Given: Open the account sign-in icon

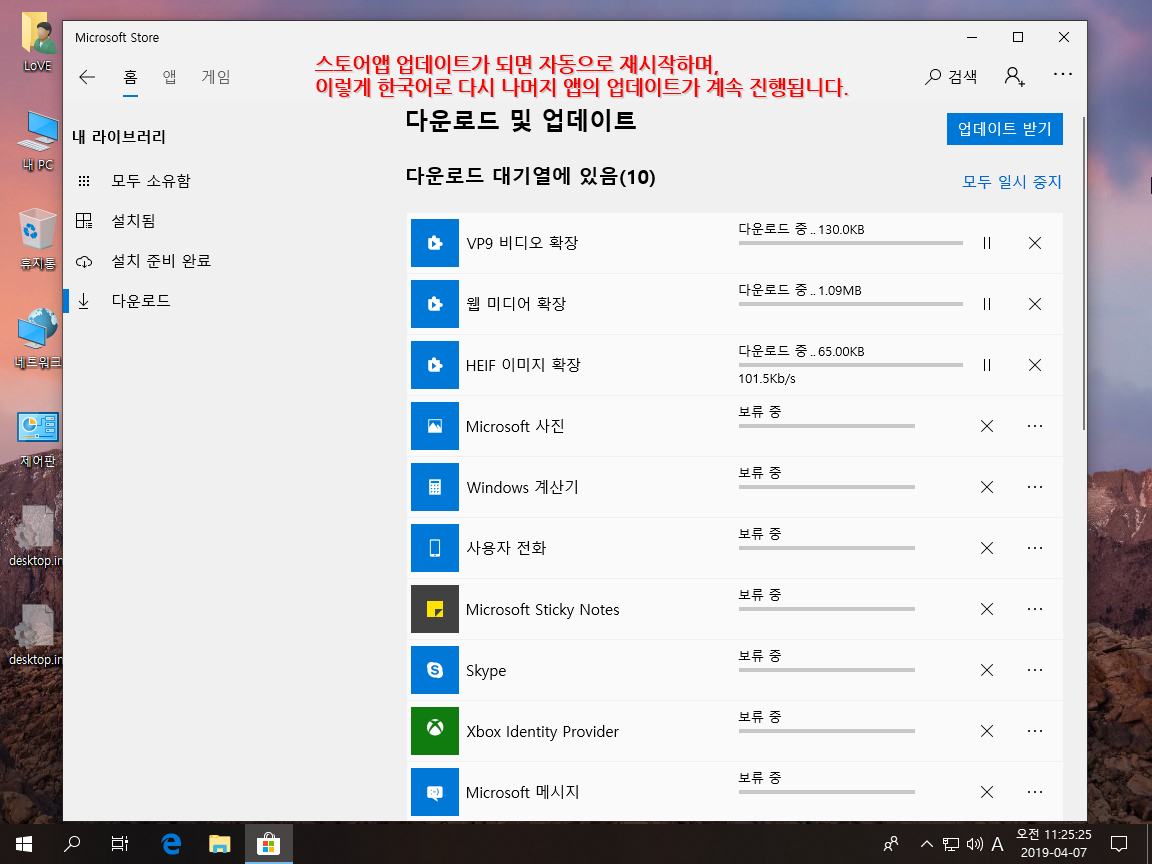Looking at the screenshot, I should 1015,76.
